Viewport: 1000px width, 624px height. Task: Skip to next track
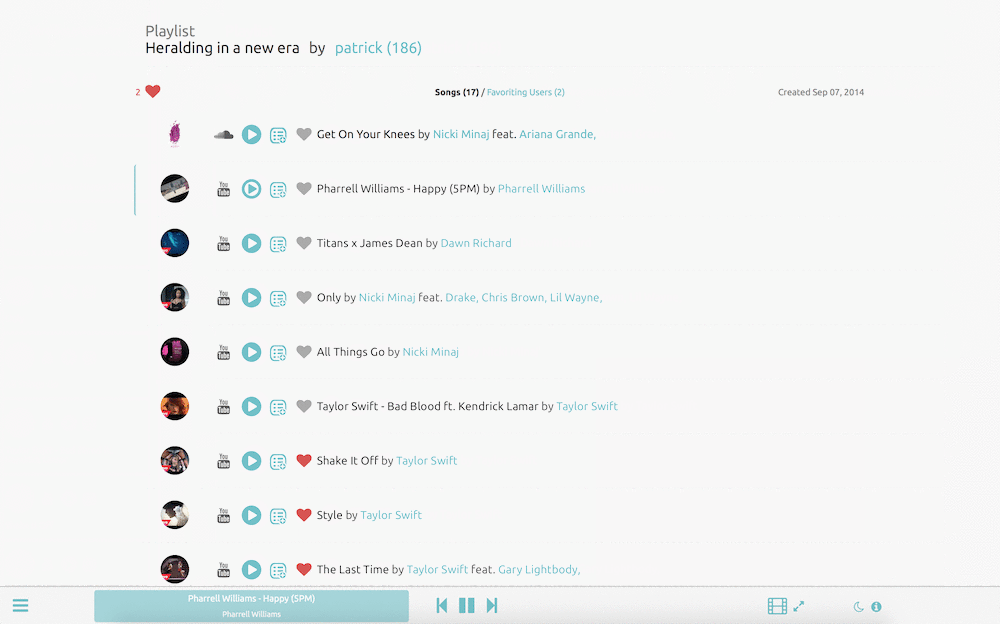pyautogui.click(x=492, y=605)
